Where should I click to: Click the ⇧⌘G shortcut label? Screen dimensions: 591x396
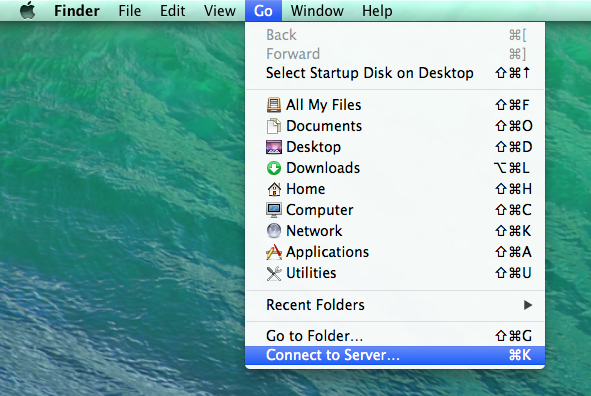click(x=513, y=336)
